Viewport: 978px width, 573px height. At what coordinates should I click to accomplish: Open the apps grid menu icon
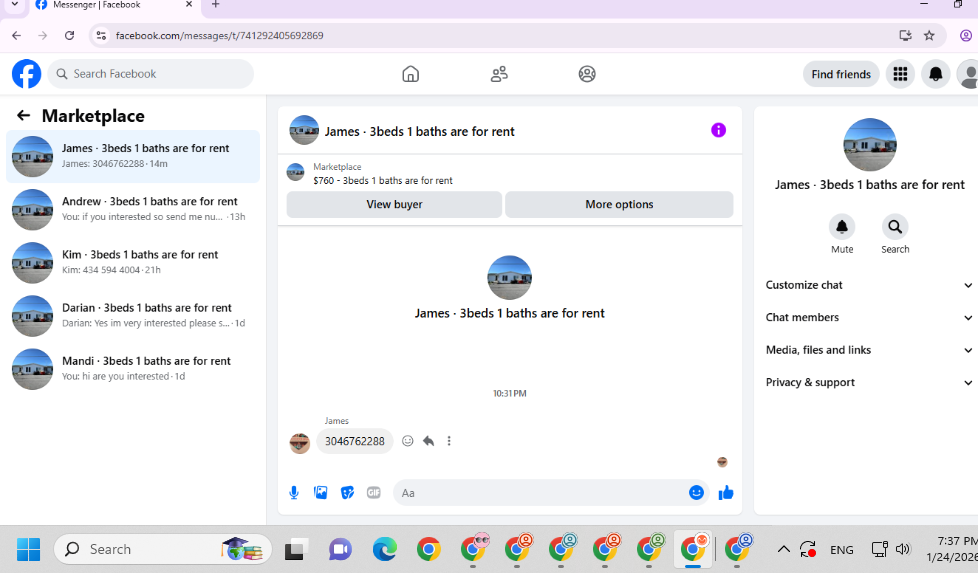click(900, 74)
